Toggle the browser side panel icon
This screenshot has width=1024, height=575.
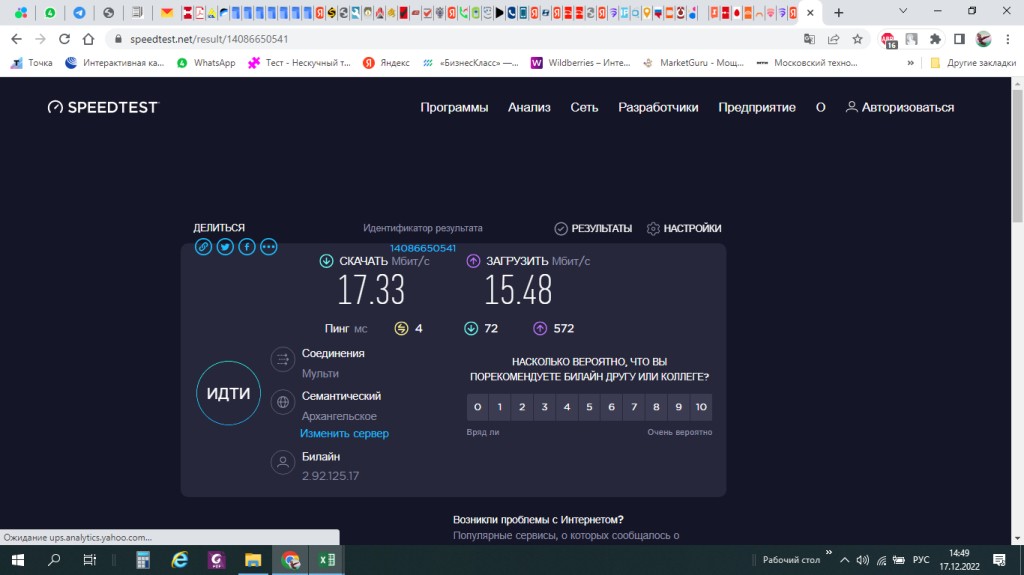point(959,39)
